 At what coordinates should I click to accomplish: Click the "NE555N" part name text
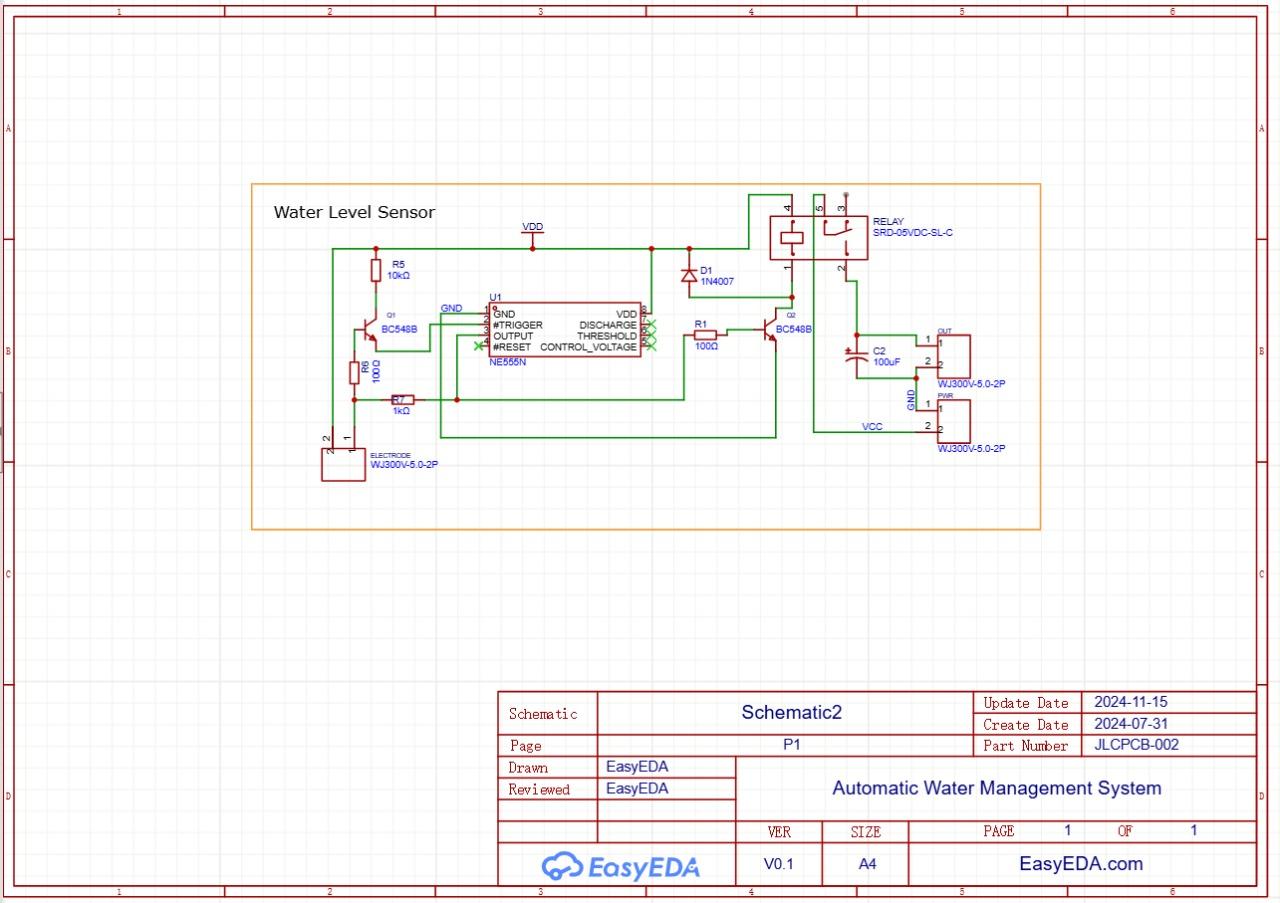point(508,363)
